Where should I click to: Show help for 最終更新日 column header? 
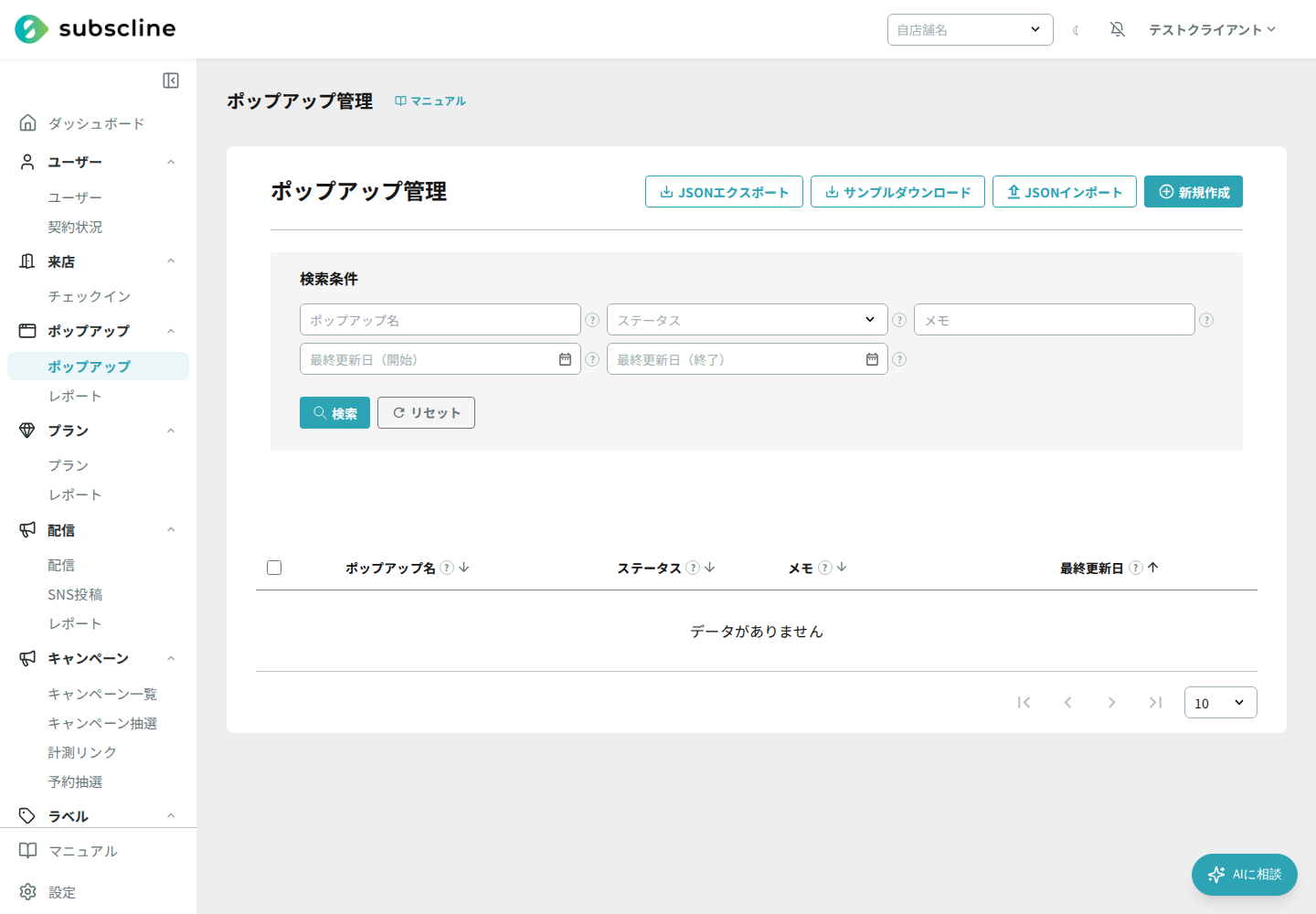1136,568
